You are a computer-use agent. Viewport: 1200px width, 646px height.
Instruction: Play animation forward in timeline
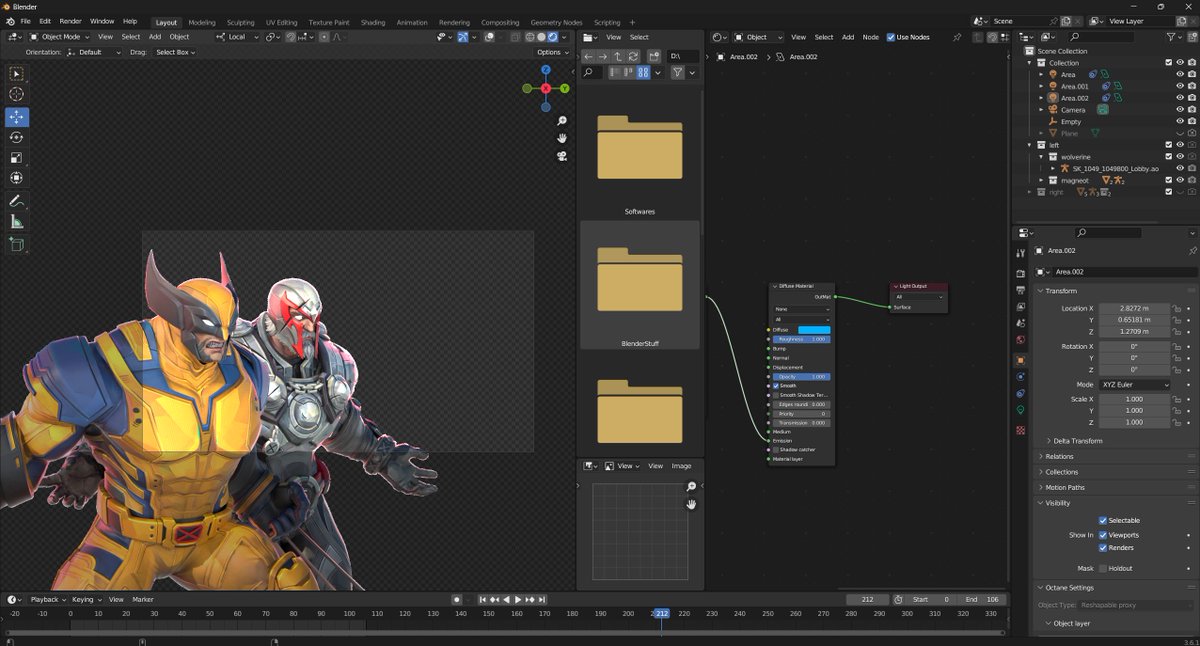[x=518, y=599]
